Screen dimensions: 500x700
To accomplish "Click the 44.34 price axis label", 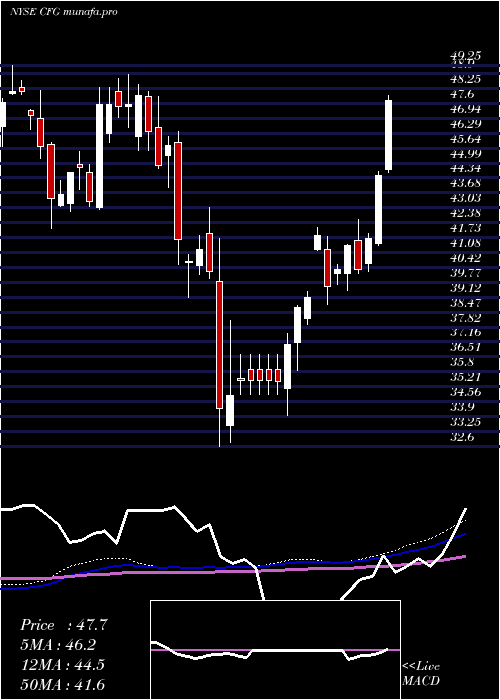I will pyautogui.click(x=466, y=168).
